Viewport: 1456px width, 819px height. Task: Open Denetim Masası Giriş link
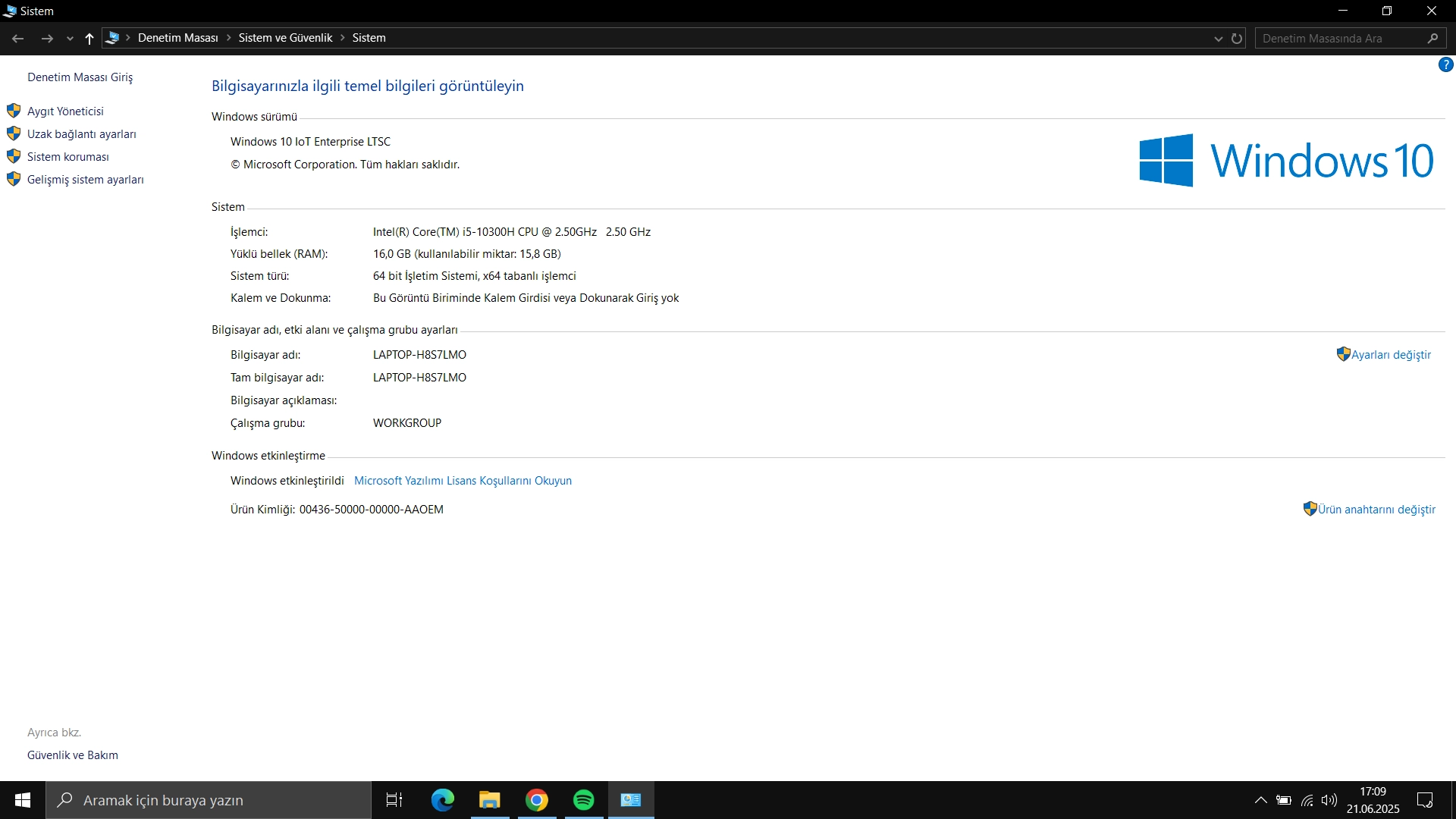(x=80, y=77)
